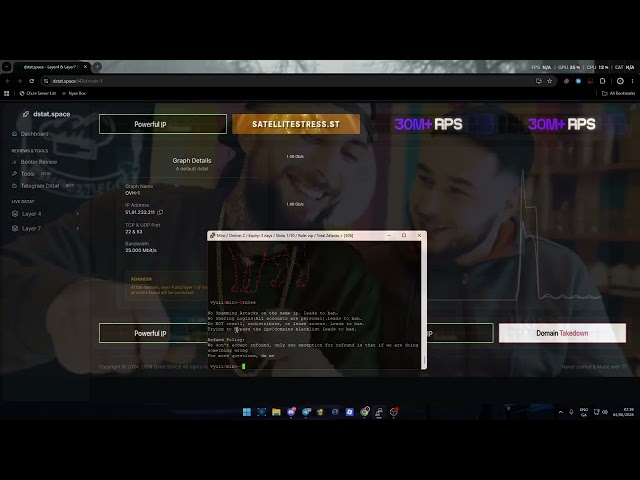Open Booter Review in the sidebar
The image size is (640, 480).
click(x=35, y=162)
